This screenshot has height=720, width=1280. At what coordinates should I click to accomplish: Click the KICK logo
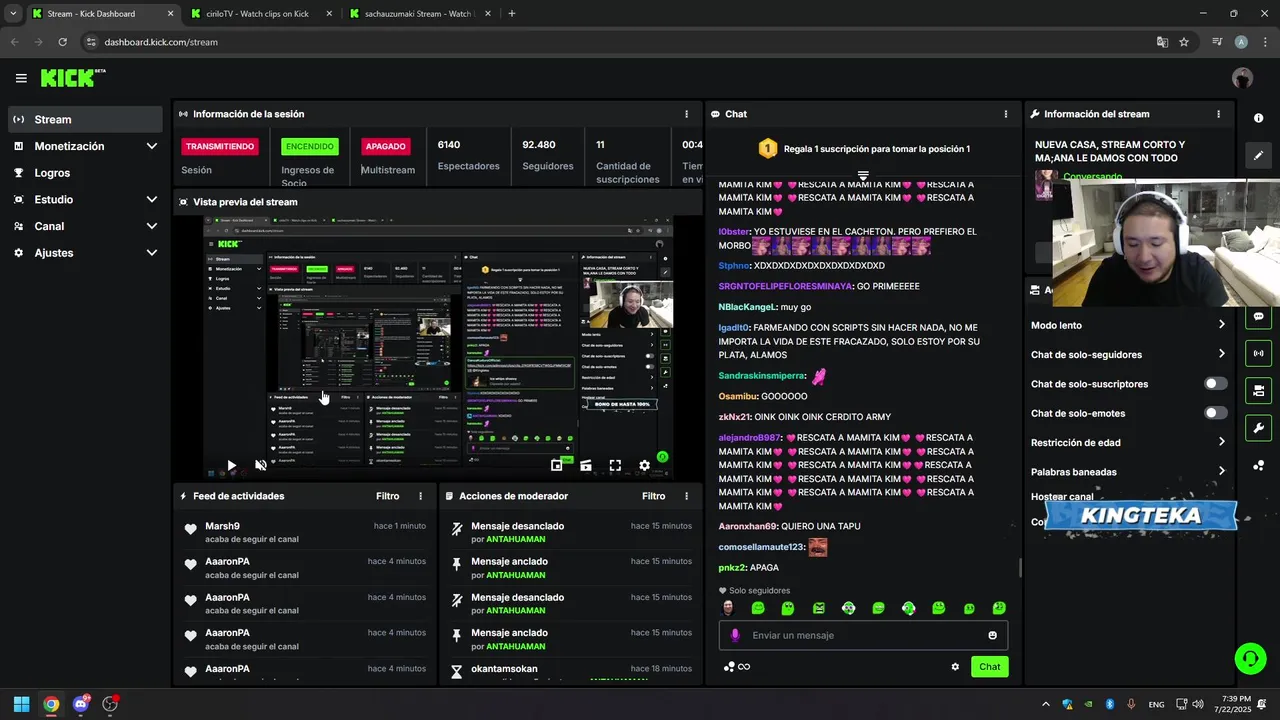tap(72, 78)
